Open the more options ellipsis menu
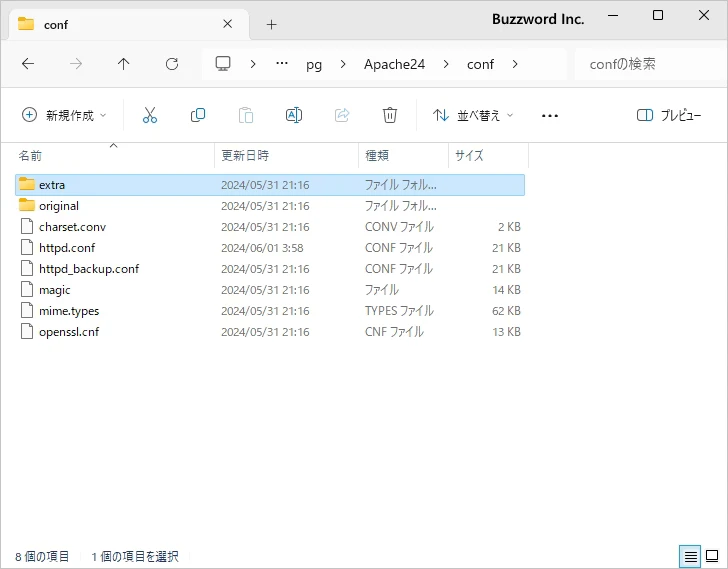Screen dimensions: 728x569 [549, 115]
